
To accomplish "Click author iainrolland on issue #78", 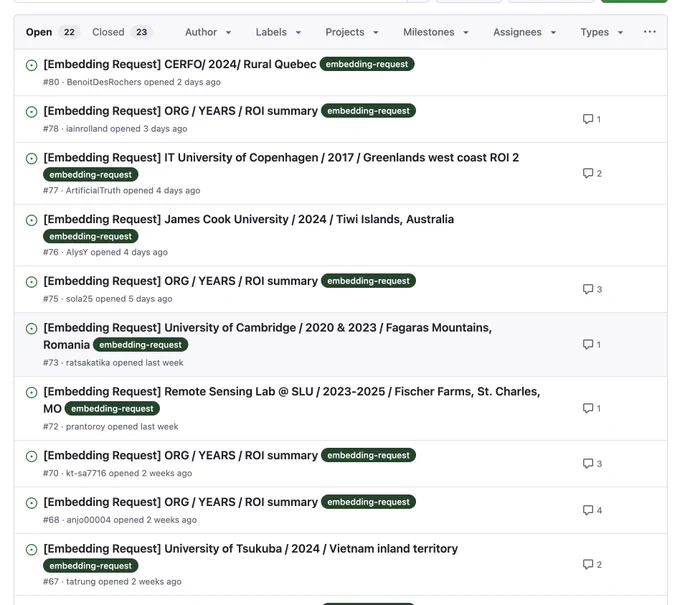I will coord(87,129).
